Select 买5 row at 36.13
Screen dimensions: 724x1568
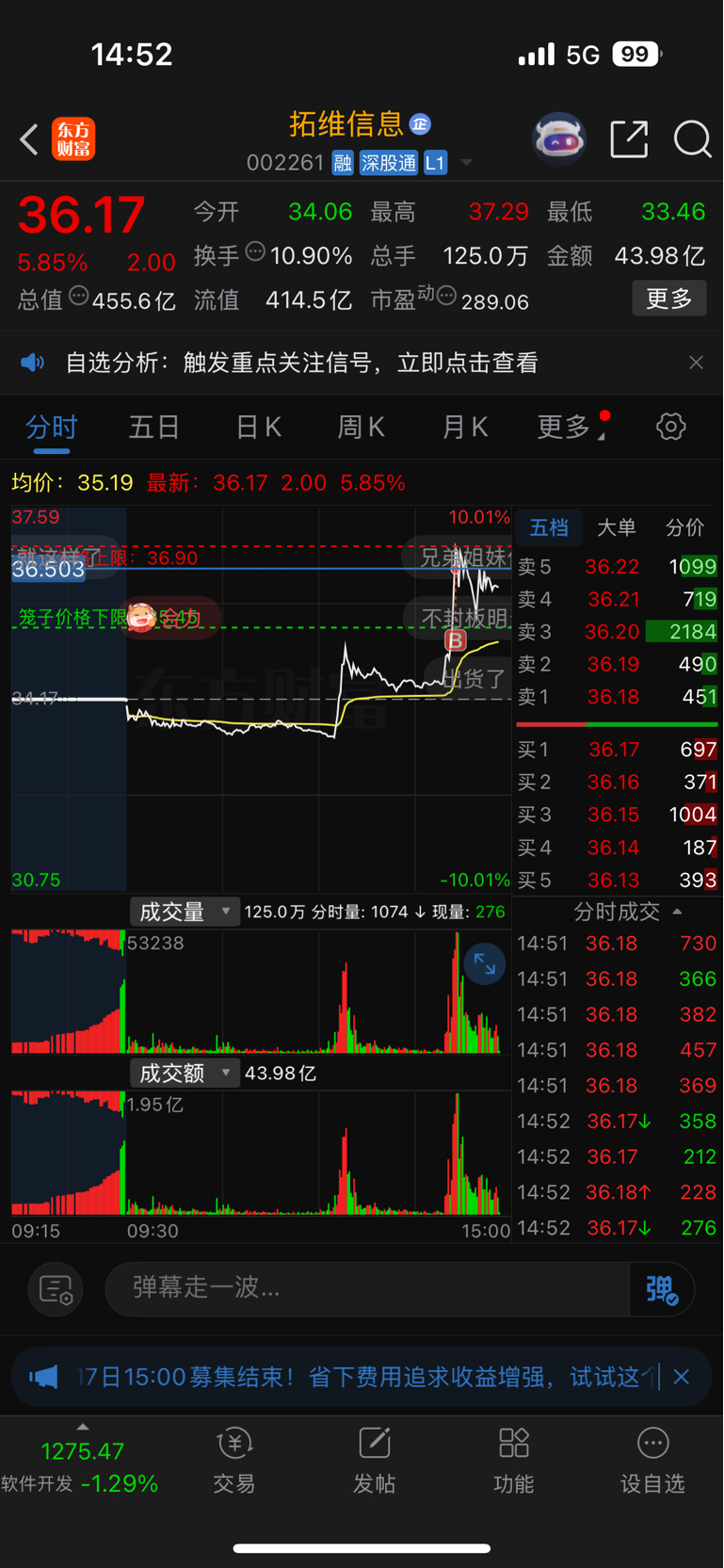pos(618,880)
